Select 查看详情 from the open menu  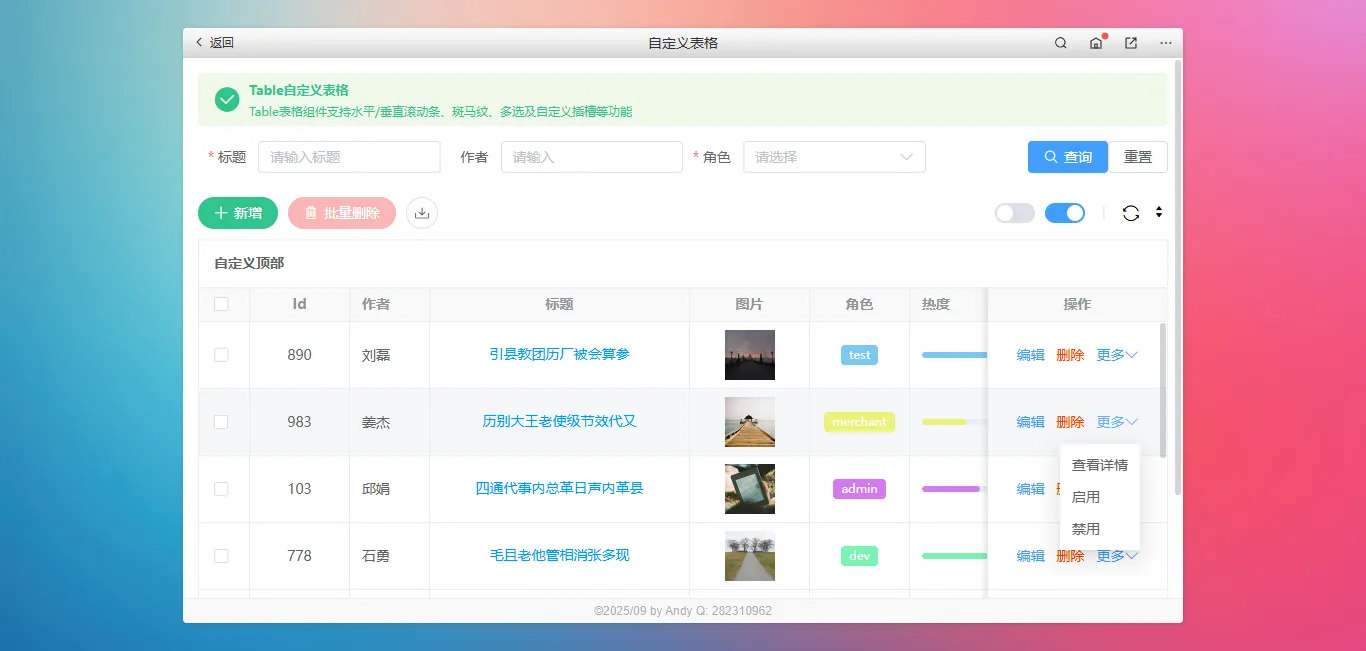pos(1099,464)
